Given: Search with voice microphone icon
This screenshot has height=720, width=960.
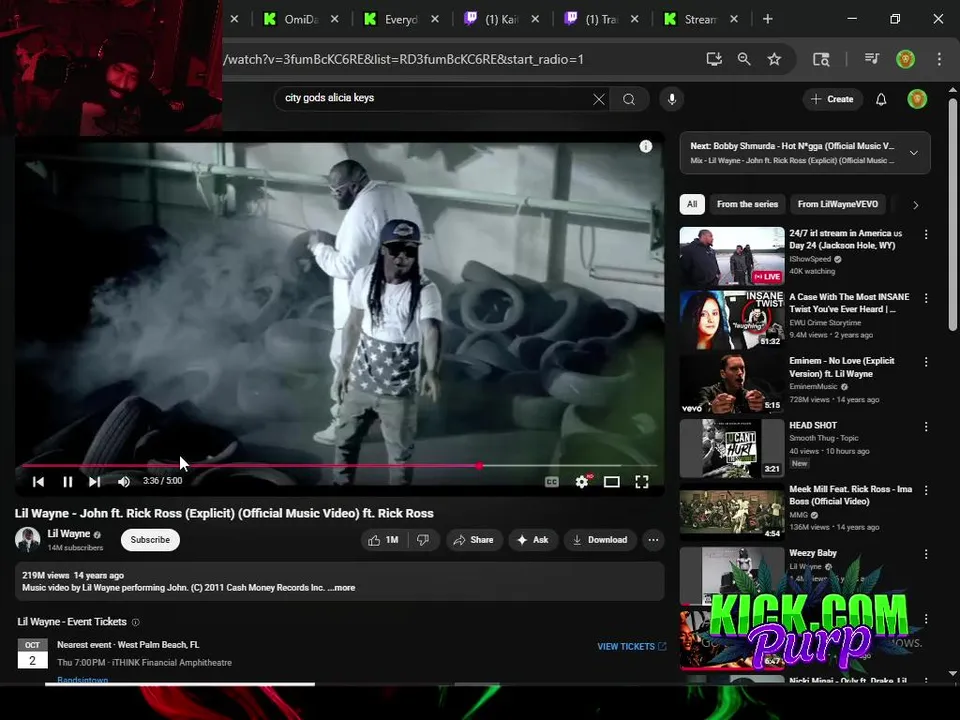Looking at the screenshot, I should pyautogui.click(x=672, y=99).
